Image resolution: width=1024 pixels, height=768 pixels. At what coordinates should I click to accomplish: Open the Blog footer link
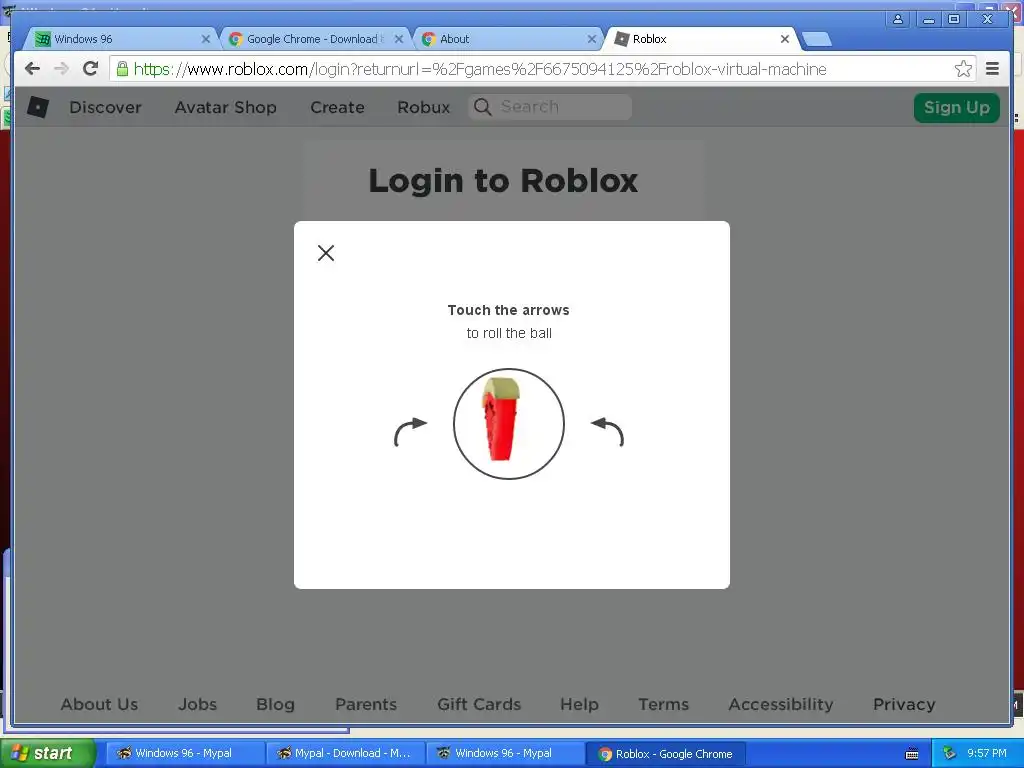[275, 704]
